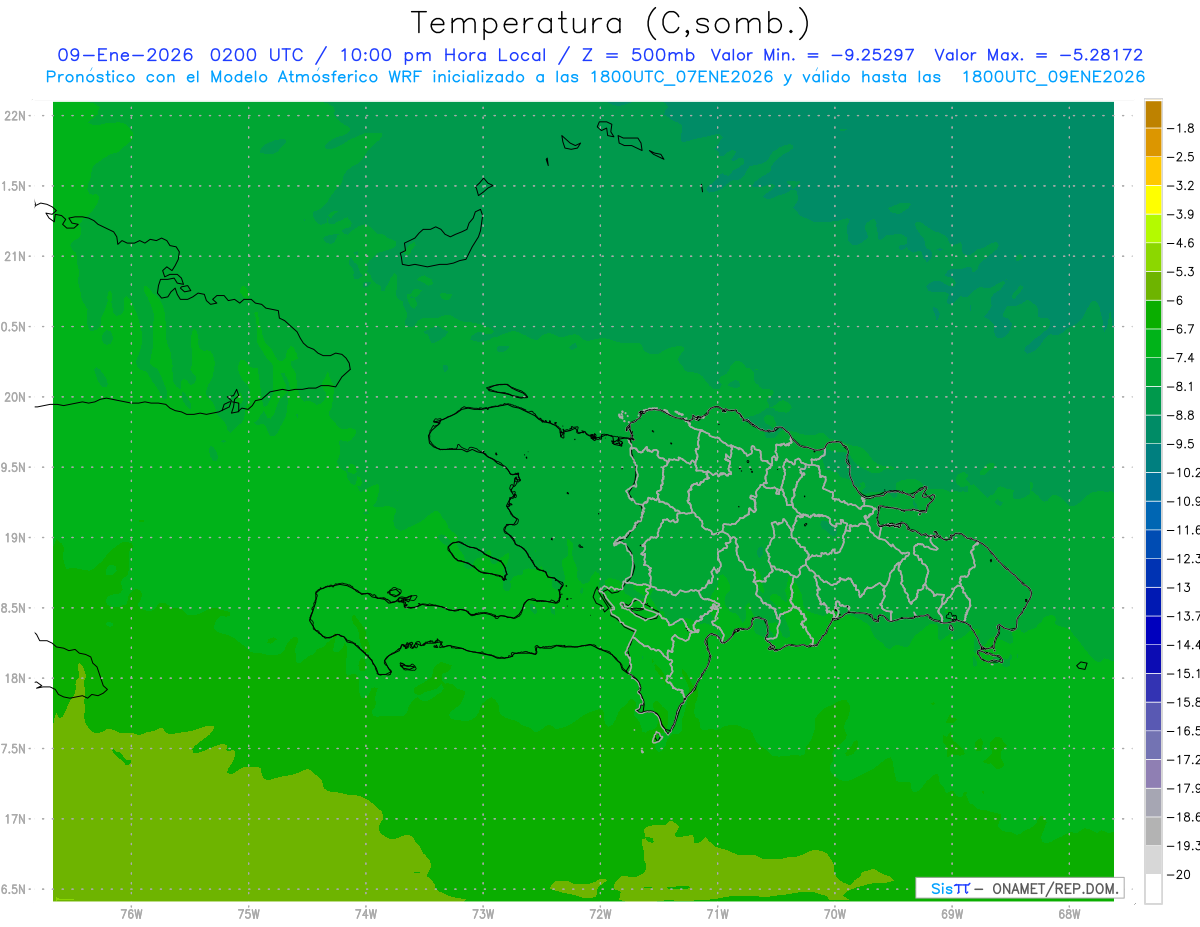Click the '17N' latitude axis label
This screenshot has height=927, width=1200.
tap(15, 820)
